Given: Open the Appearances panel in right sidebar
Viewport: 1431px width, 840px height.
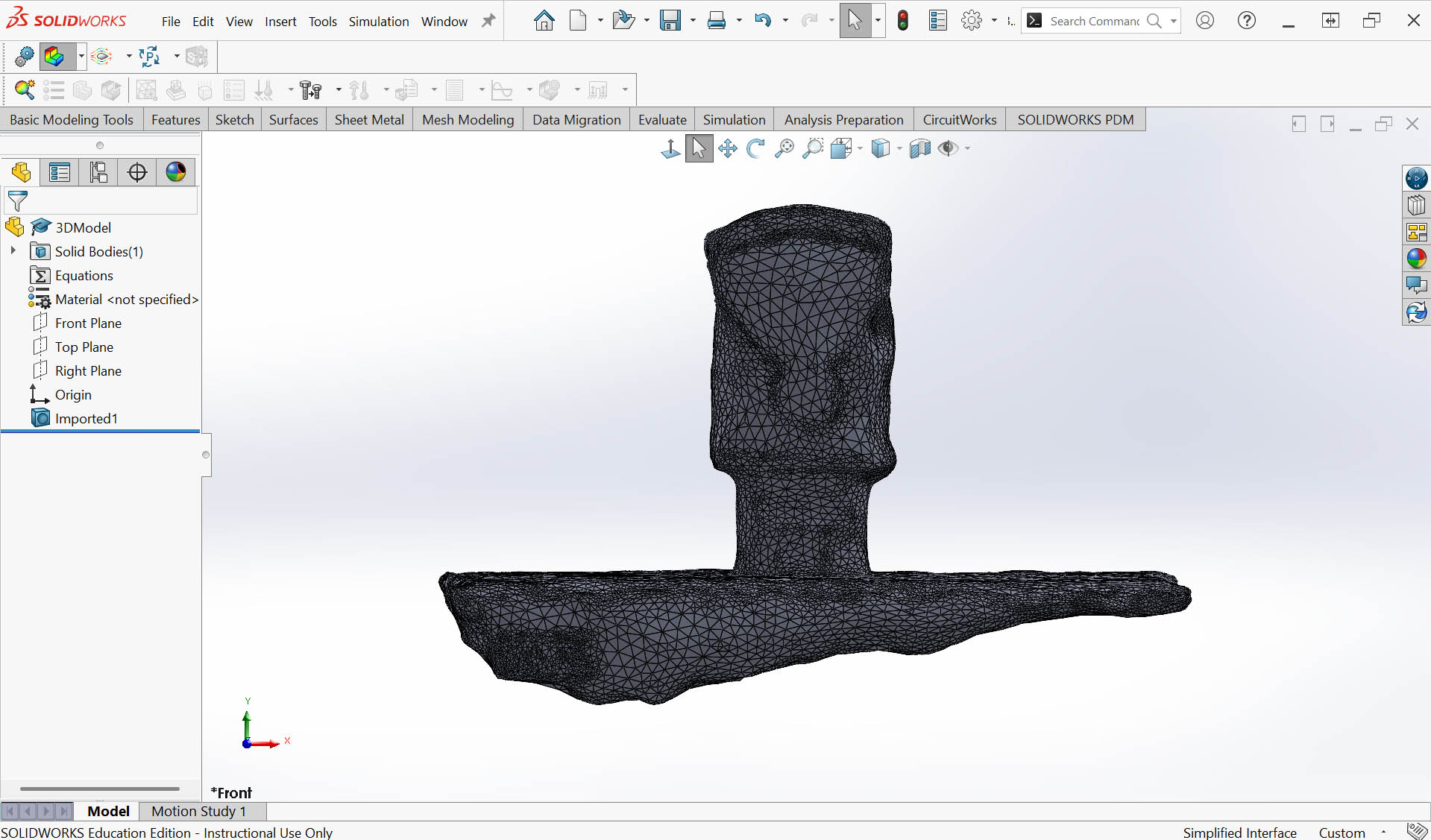Looking at the screenshot, I should coord(1416,259).
